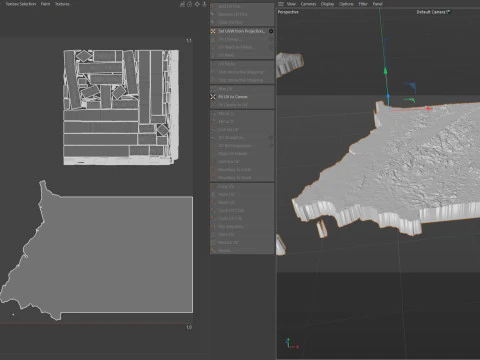Select the Add UV Pins command
This screenshot has height=360, width=480.
click(242, 6)
